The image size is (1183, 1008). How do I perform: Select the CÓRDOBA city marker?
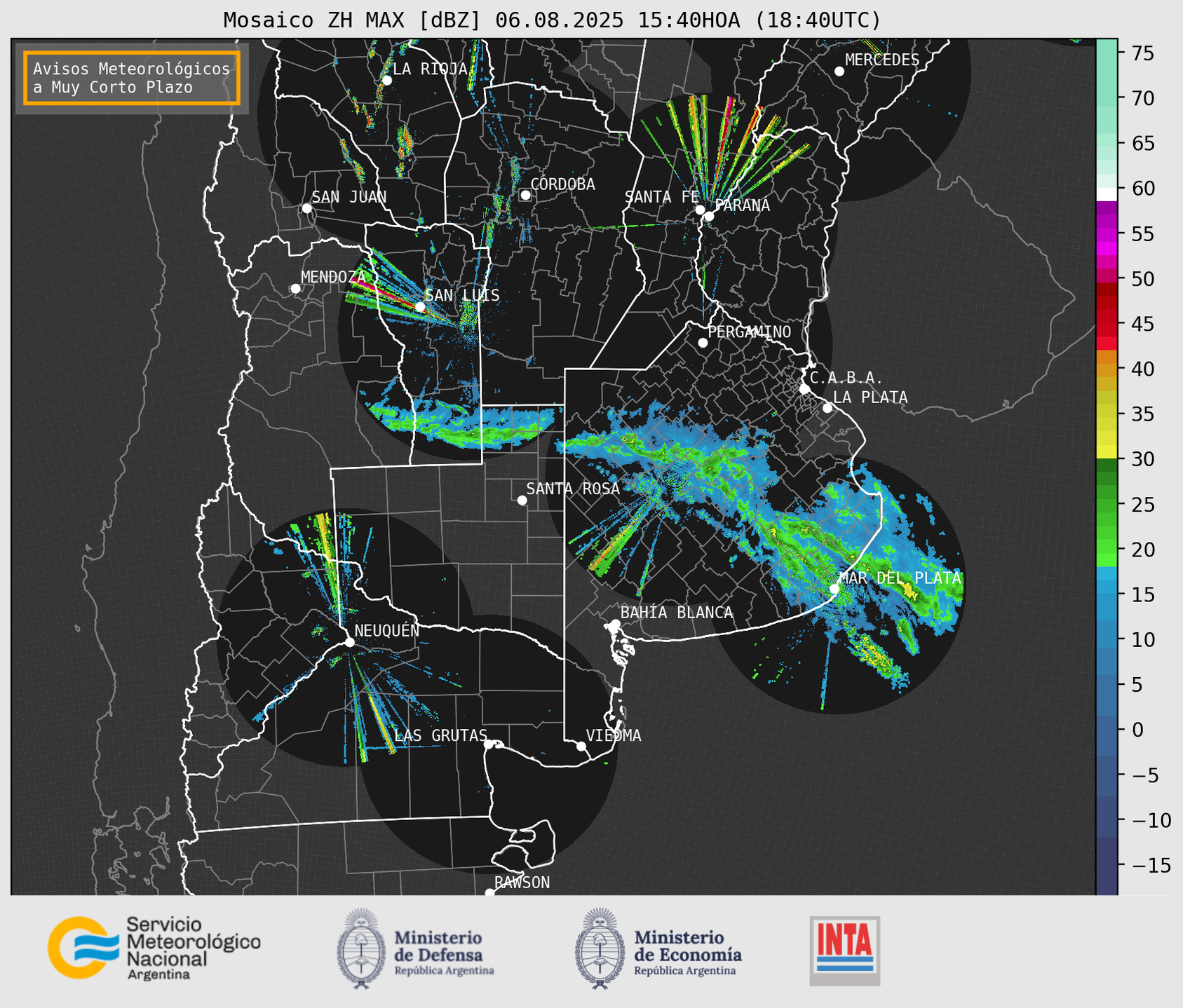pyautogui.click(x=525, y=195)
